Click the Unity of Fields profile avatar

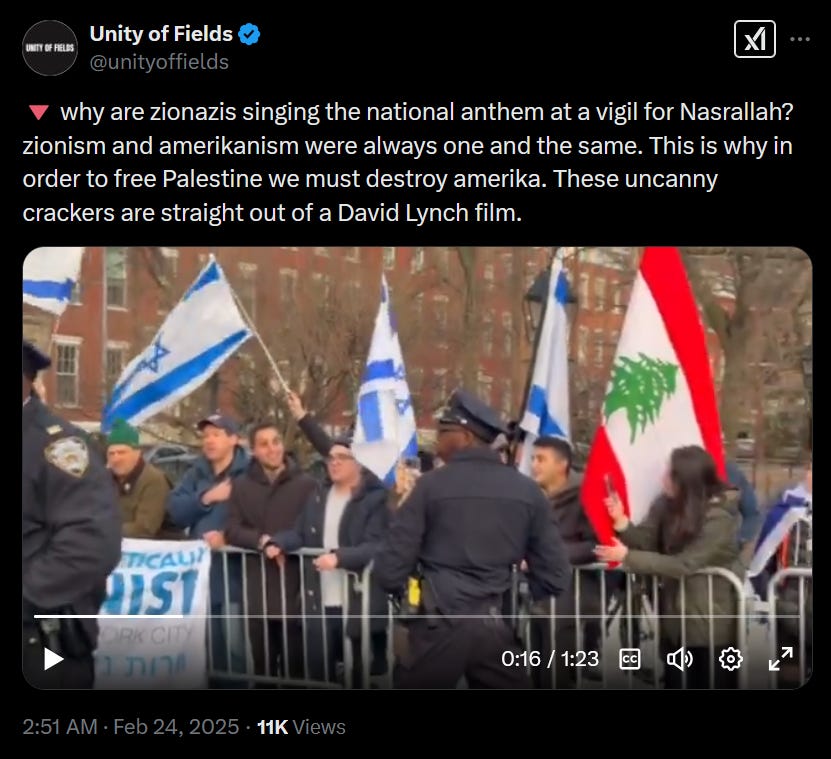coord(50,48)
